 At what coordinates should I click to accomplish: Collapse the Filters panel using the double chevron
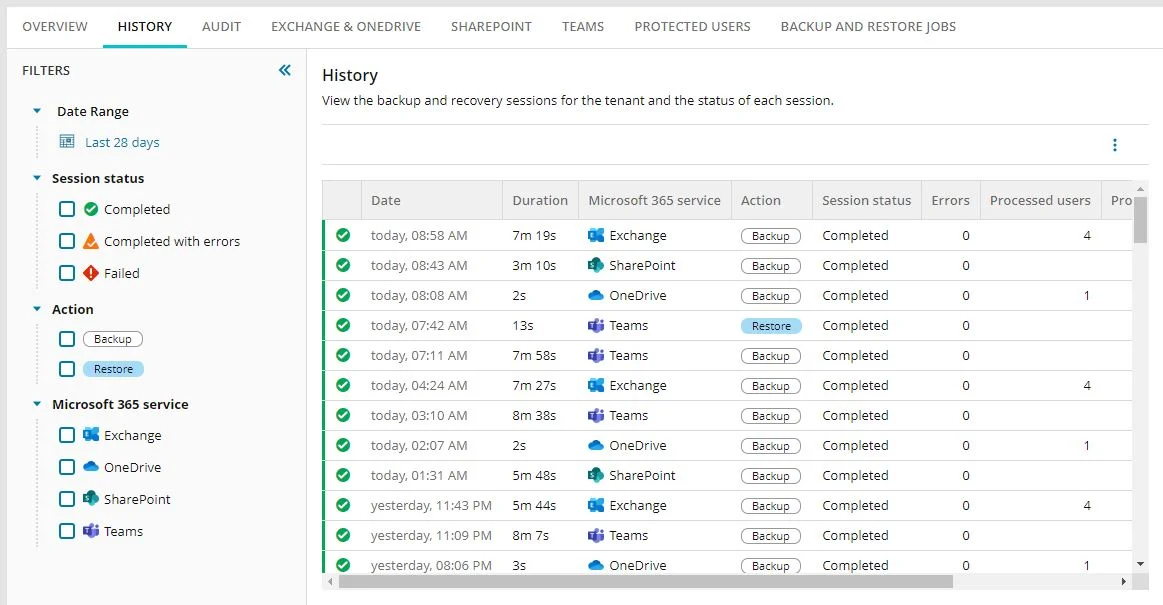[284, 70]
